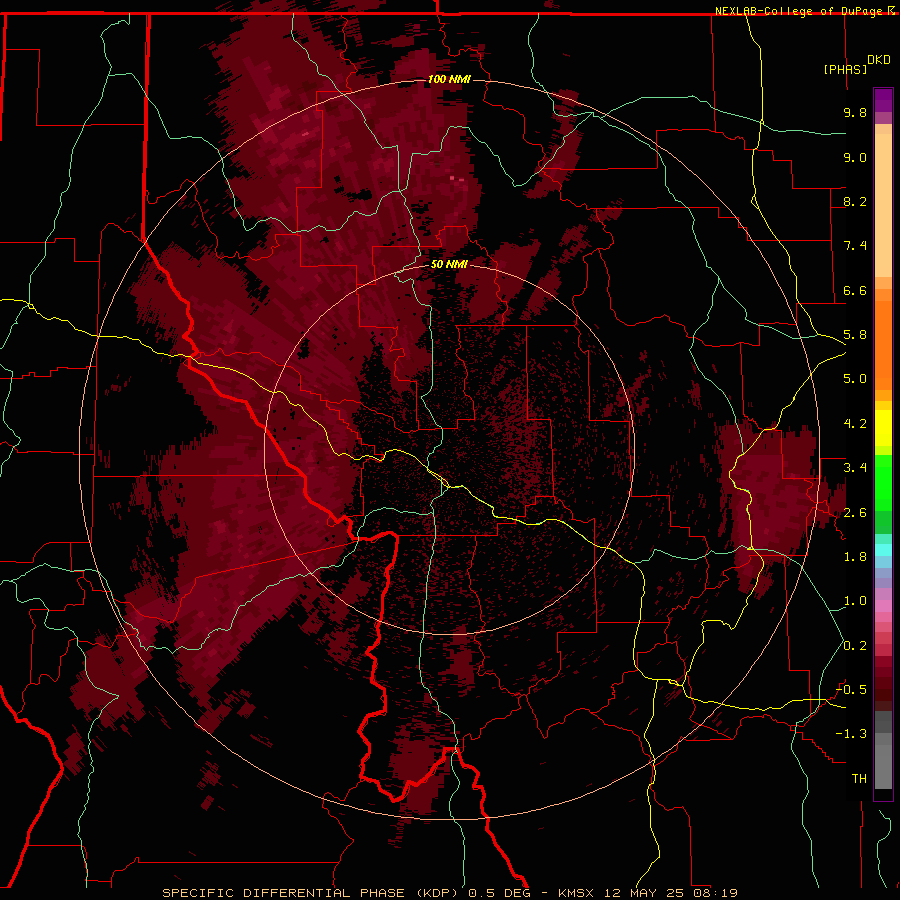Click the 8.2 color scale value
Viewport: 900px width, 900px height.
[x=855, y=201]
